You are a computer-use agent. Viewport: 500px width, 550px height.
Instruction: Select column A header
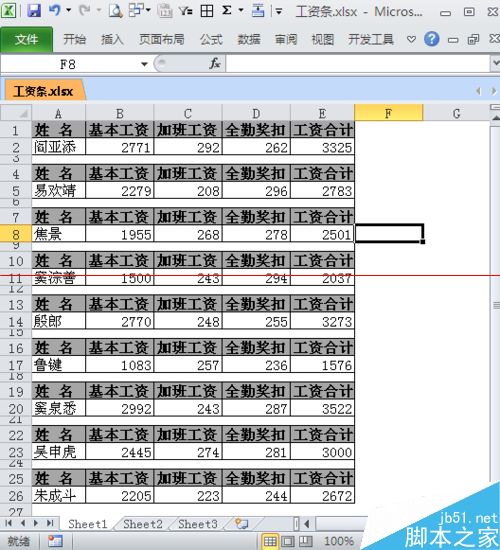(x=58, y=113)
